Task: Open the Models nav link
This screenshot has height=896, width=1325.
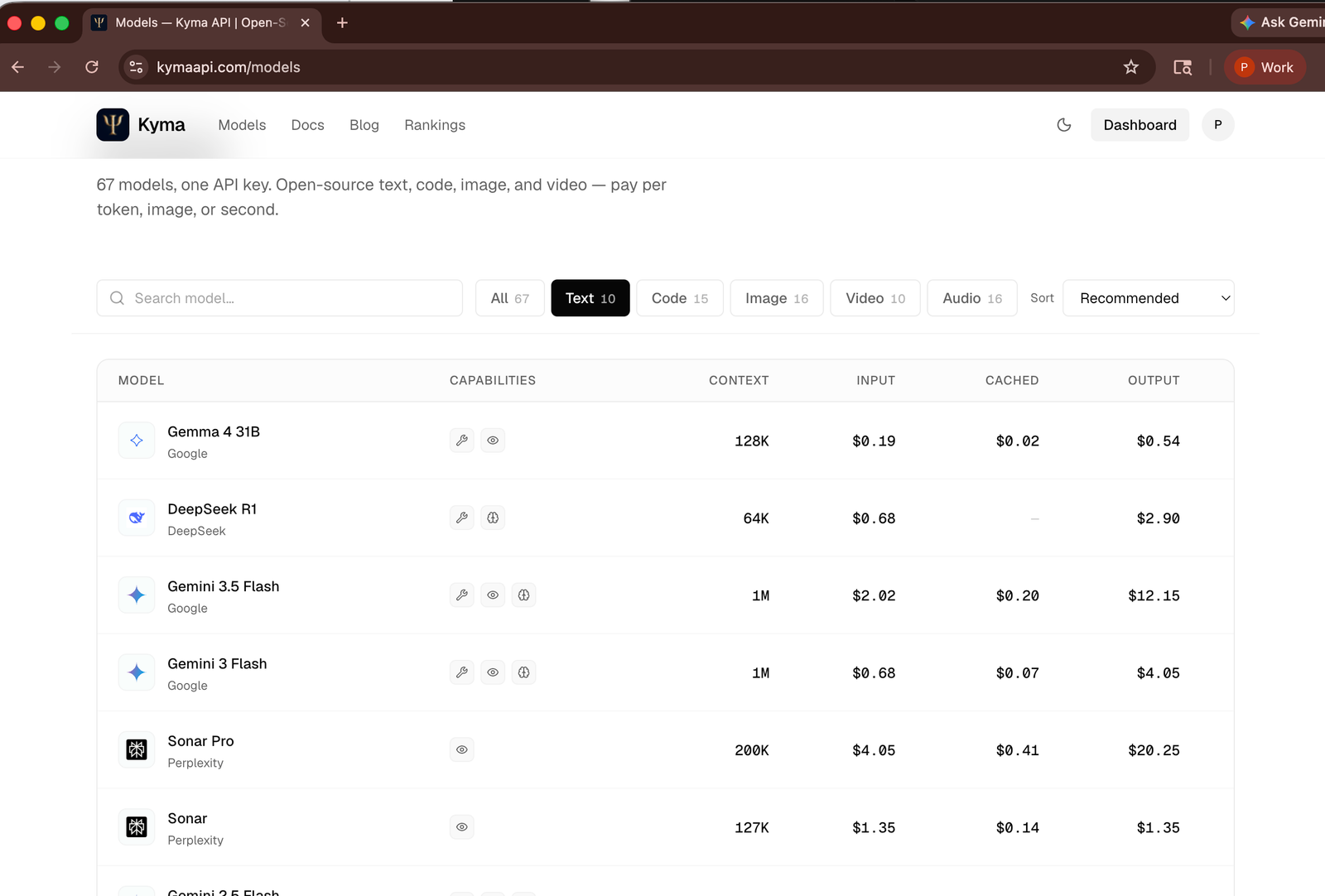Action: click(242, 125)
